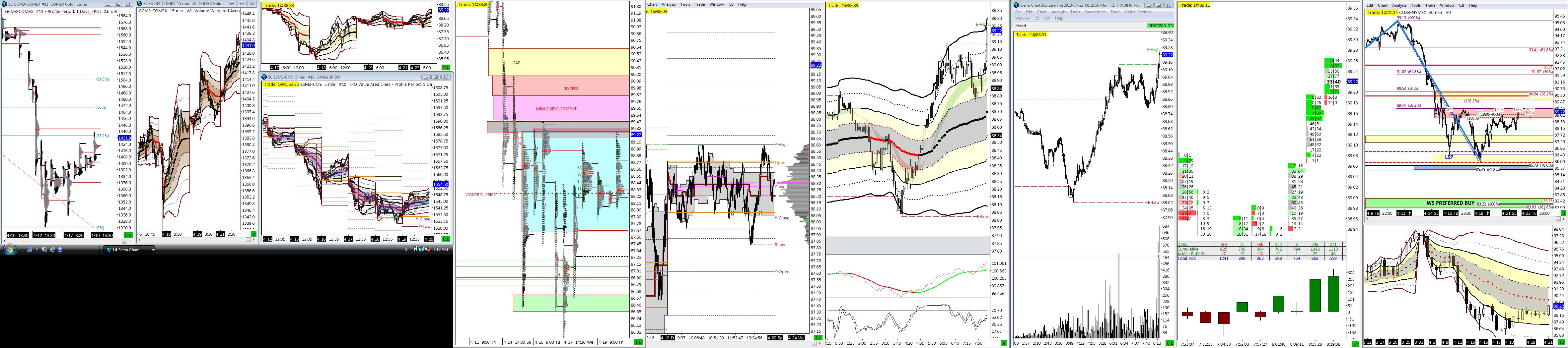
Task: Click blue 1431.9 price marker on Gold profile chart
Action: pos(124,138)
